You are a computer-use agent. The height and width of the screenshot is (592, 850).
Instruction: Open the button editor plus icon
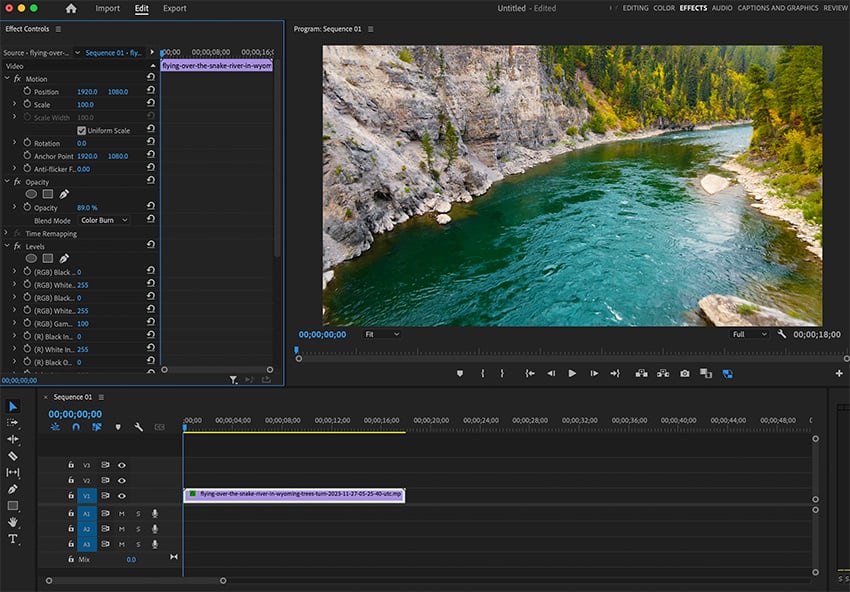pos(839,374)
